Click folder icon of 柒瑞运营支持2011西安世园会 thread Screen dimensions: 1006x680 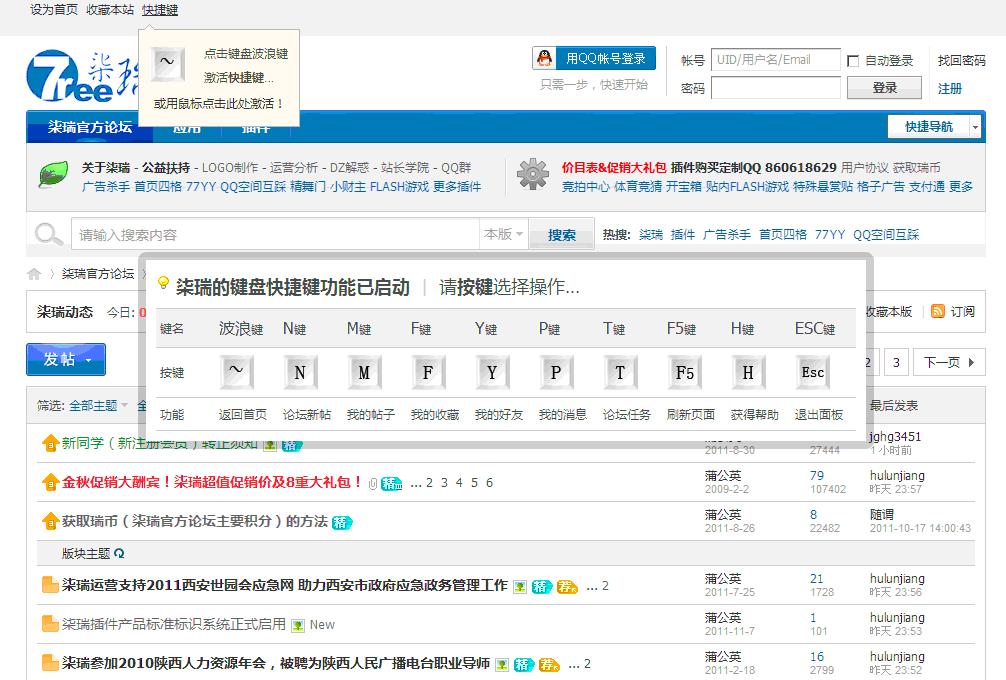(x=50, y=585)
